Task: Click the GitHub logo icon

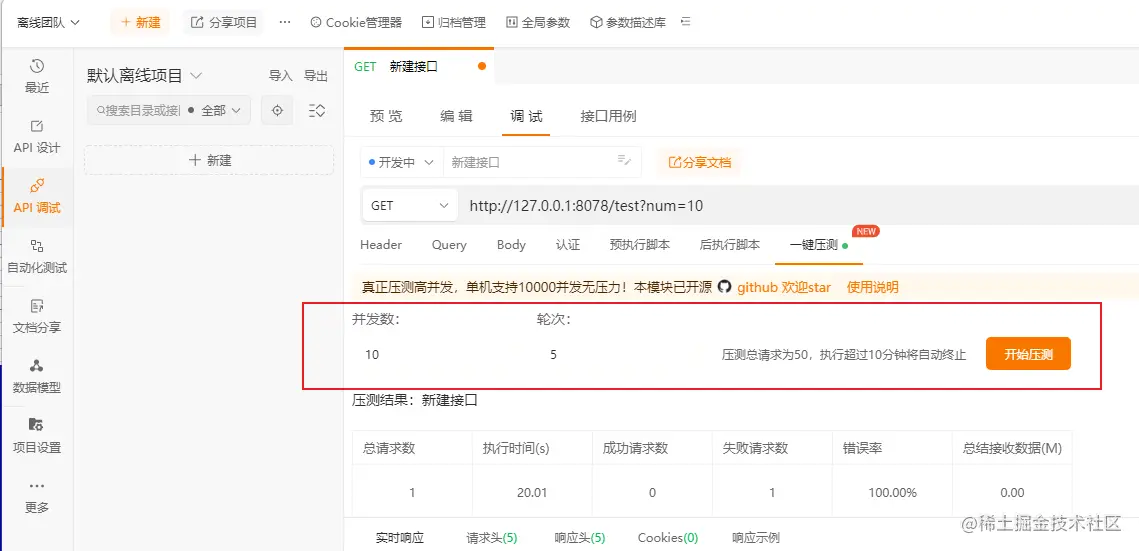Action: point(724,287)
